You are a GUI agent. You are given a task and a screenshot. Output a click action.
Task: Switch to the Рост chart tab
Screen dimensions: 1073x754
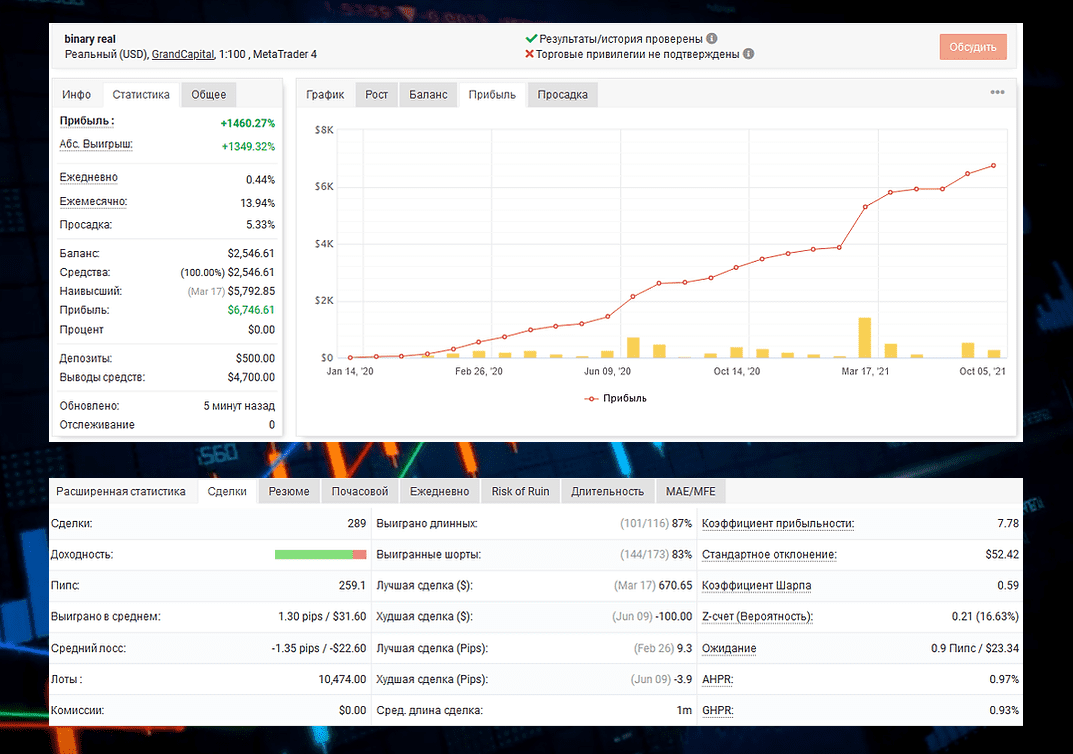tap(376, 95)
